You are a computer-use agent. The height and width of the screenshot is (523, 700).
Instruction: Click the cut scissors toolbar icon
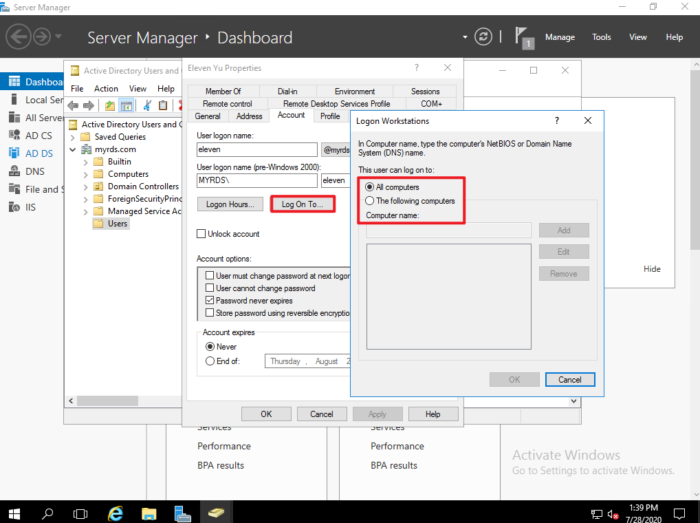[x=146, y=105]
